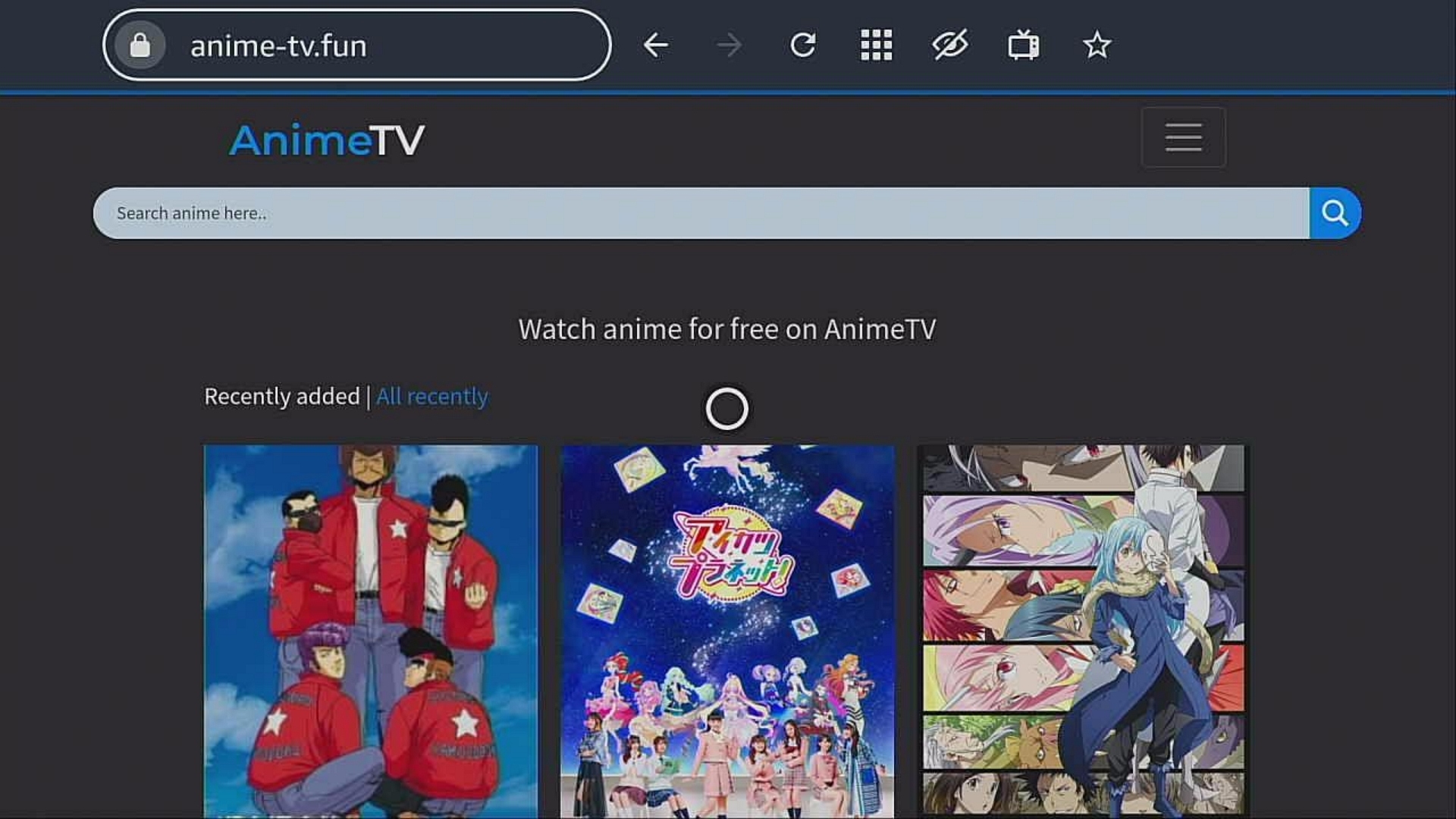Reload the page
Image resolution: width=1456 pixels, height=819 pixels.
803,45
